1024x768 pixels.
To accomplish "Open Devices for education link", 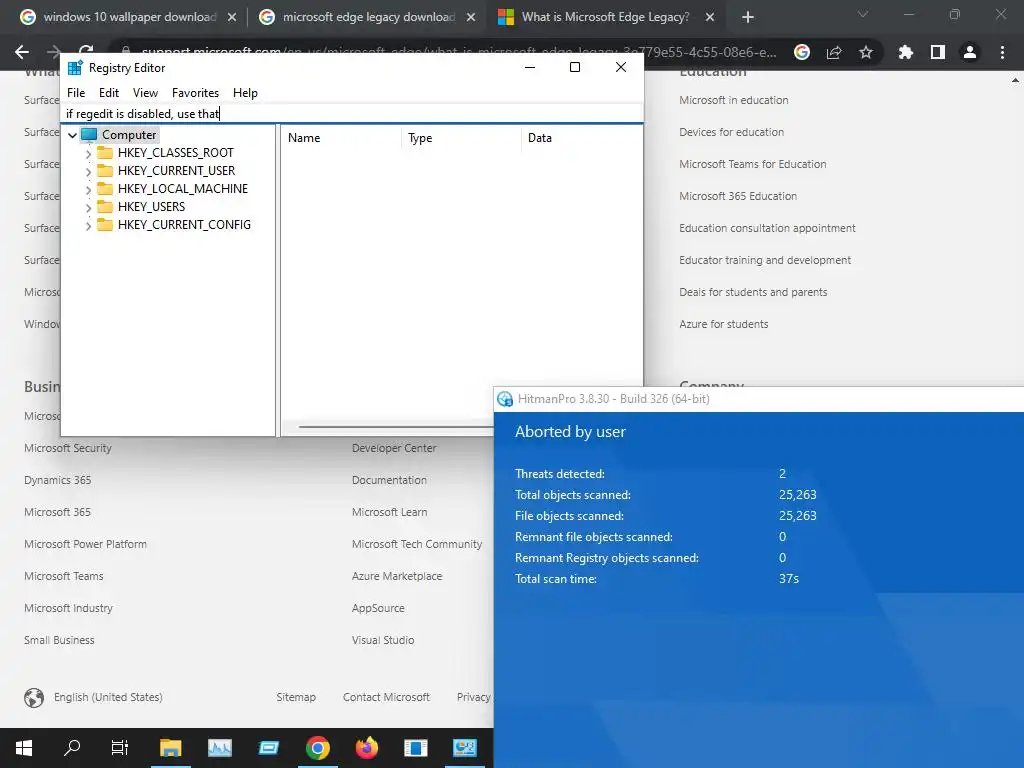I will 731,132.
